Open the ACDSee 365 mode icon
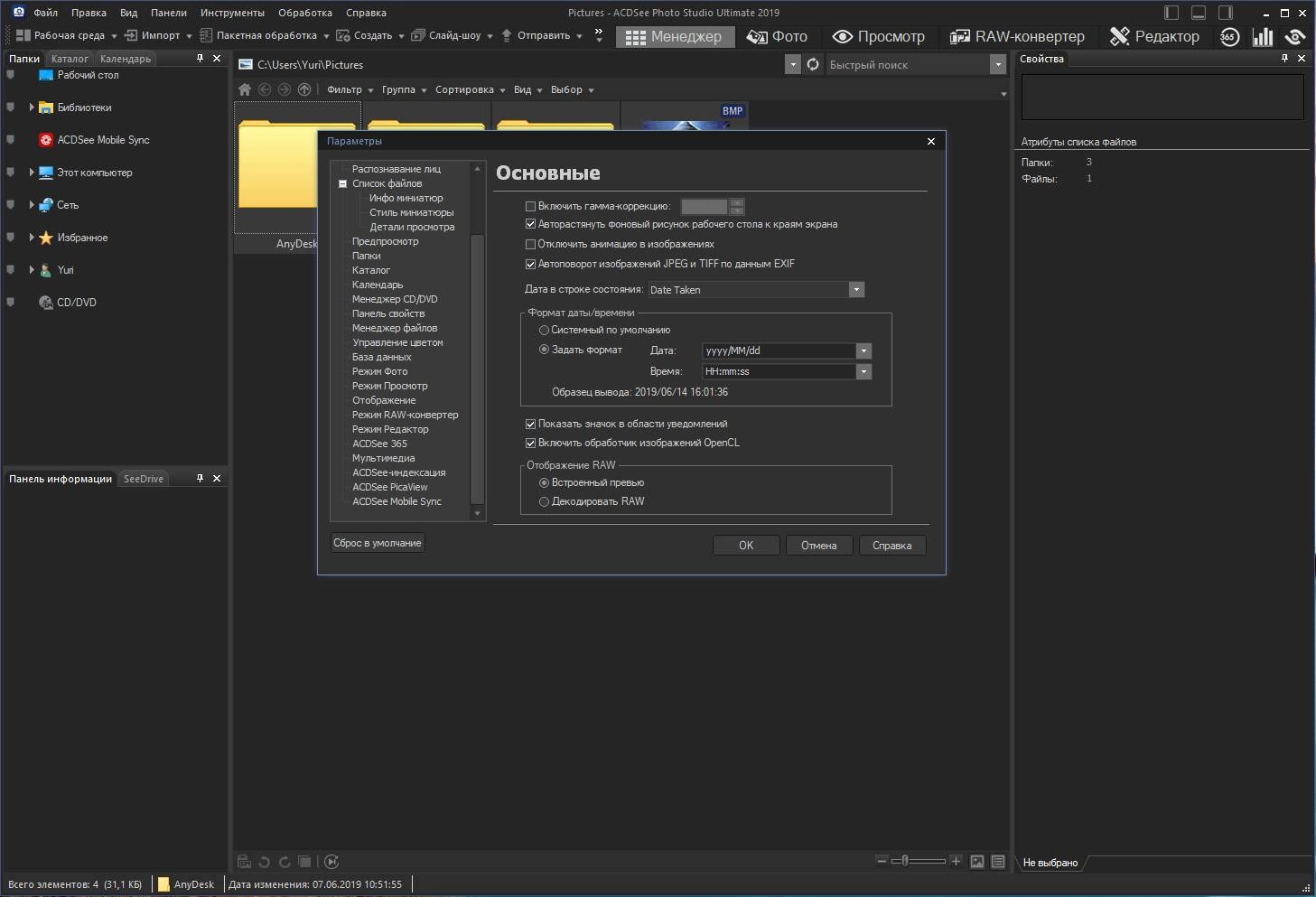1316x897 pixels. tap(1229, 36)
